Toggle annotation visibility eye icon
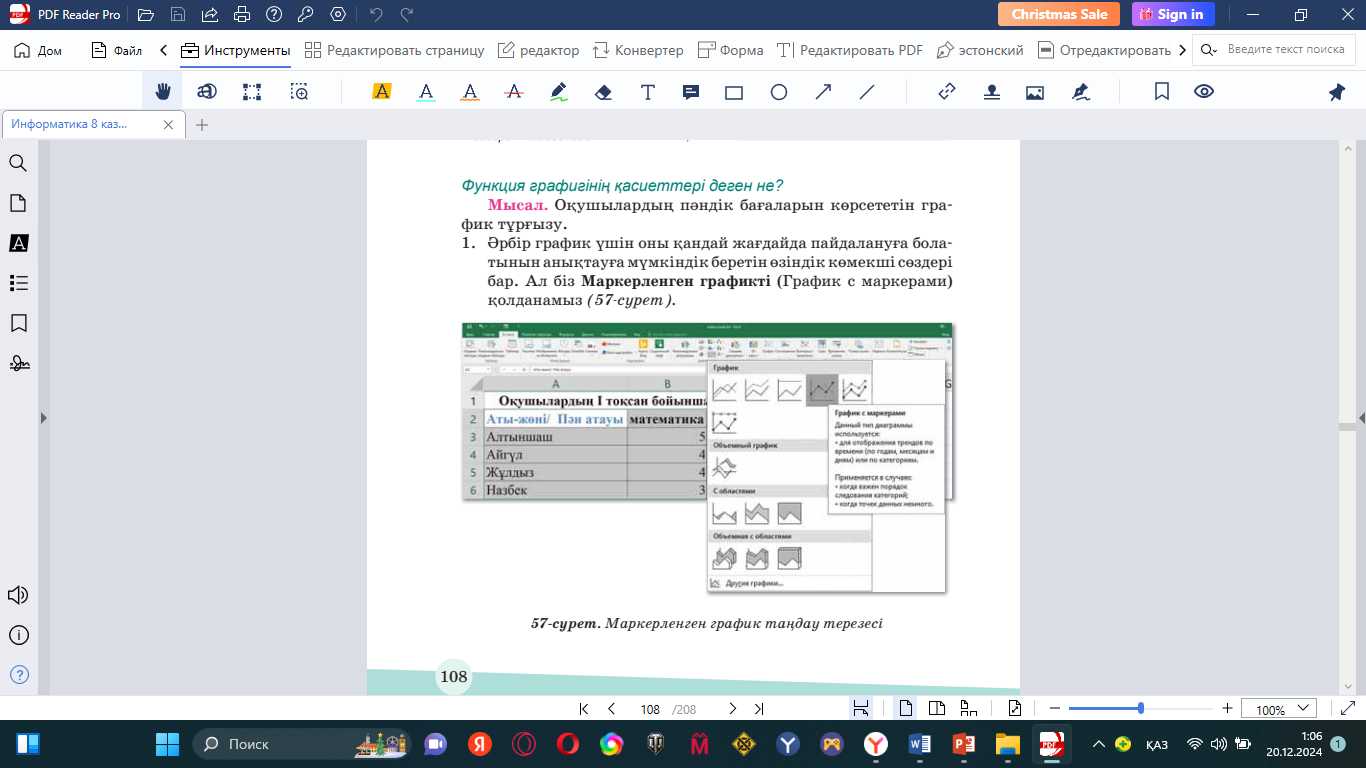This screenshot has height=768, width=1366. (x=1204, y=92)
